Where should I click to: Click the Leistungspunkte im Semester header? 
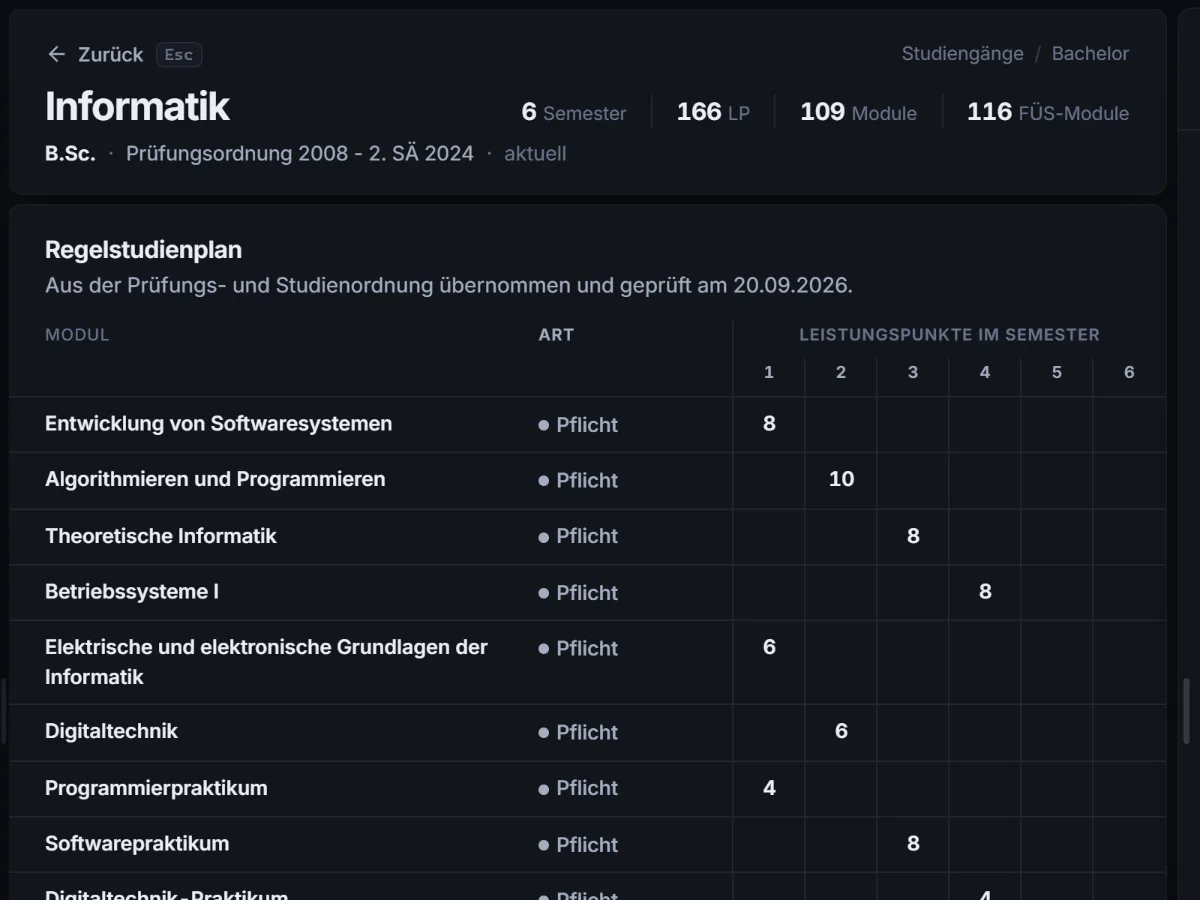(x=949, y=335)
